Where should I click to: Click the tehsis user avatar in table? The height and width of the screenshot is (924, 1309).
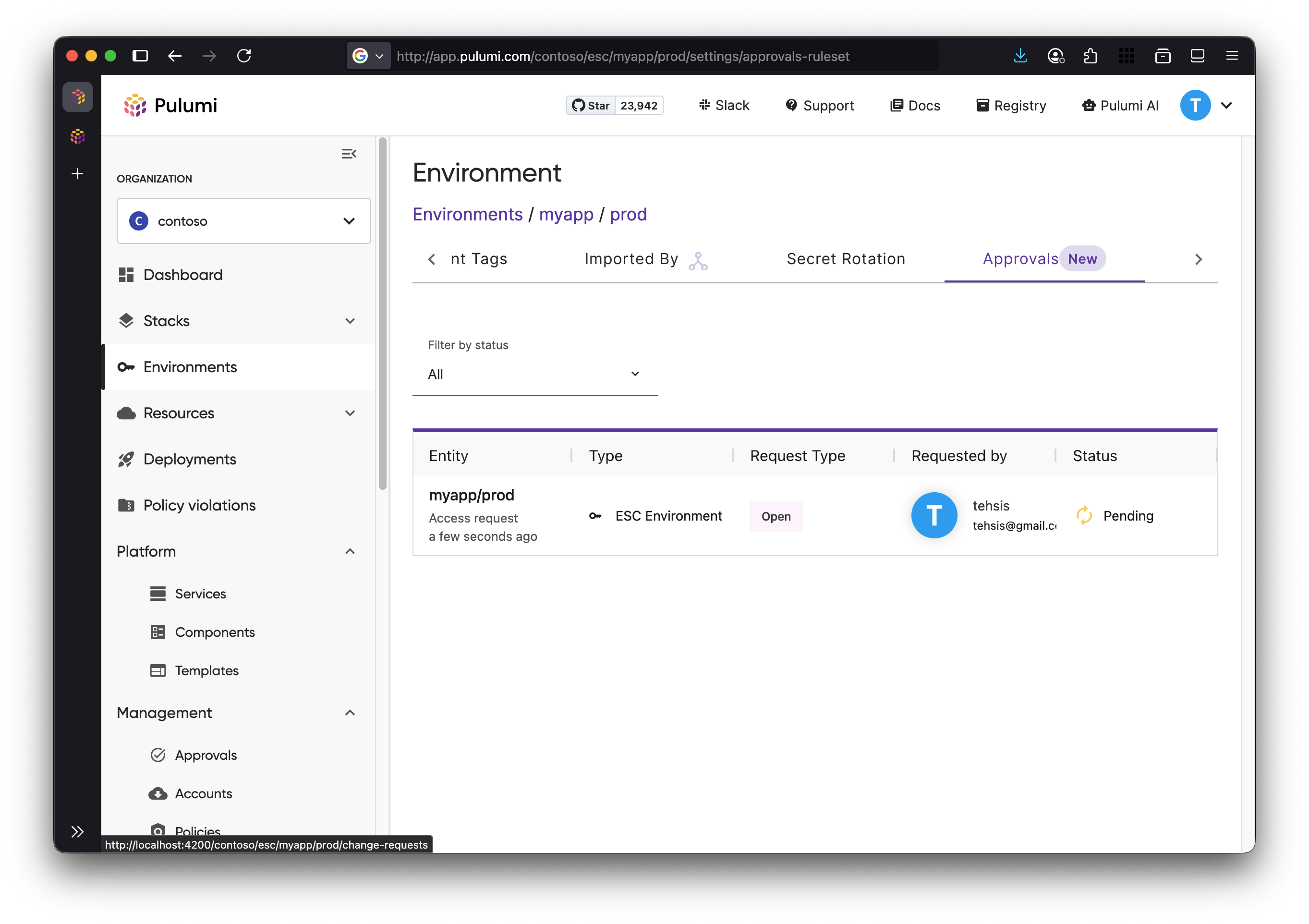coord(933,515)
